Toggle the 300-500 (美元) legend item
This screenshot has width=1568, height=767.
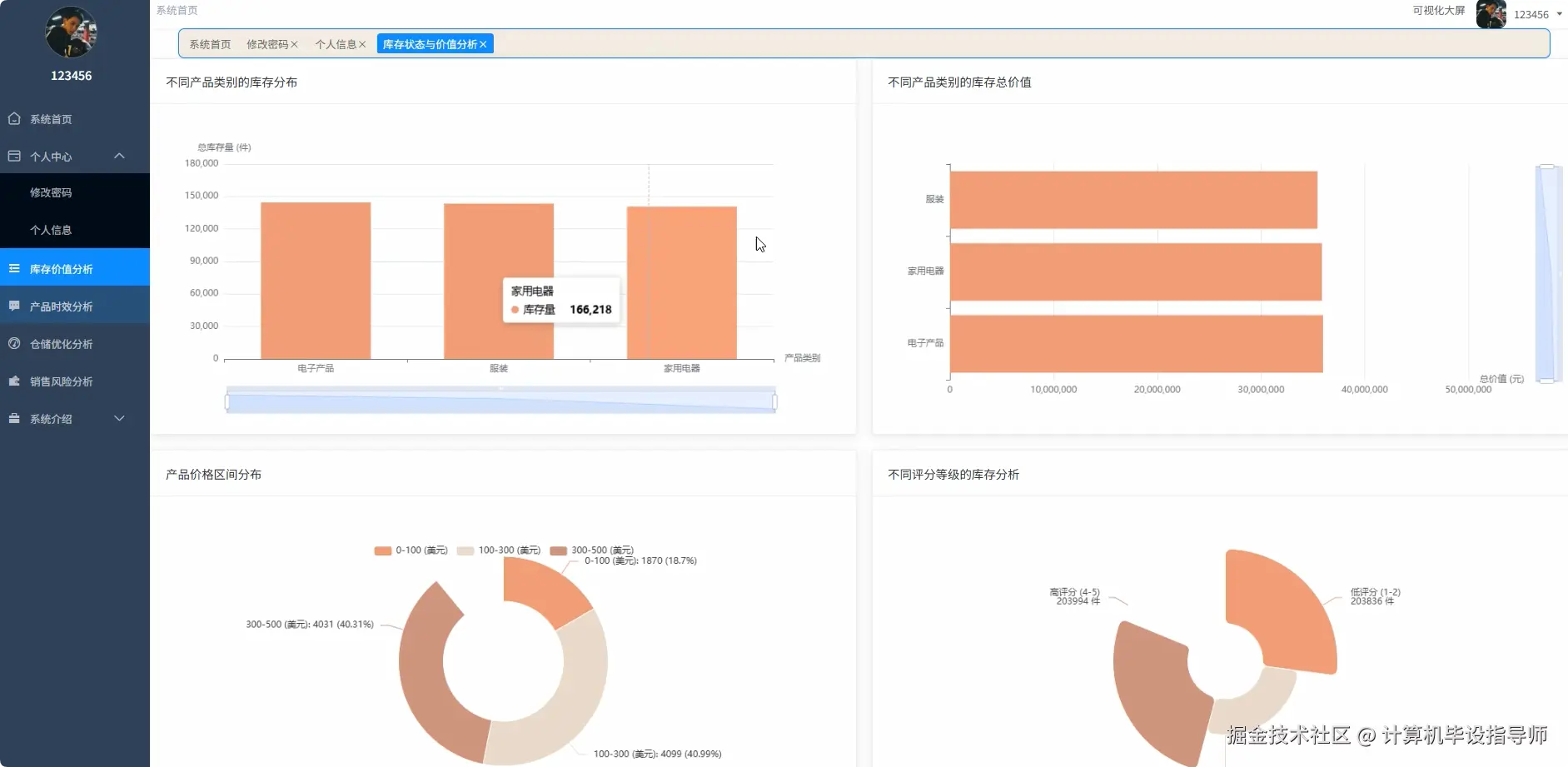(592, 550)
